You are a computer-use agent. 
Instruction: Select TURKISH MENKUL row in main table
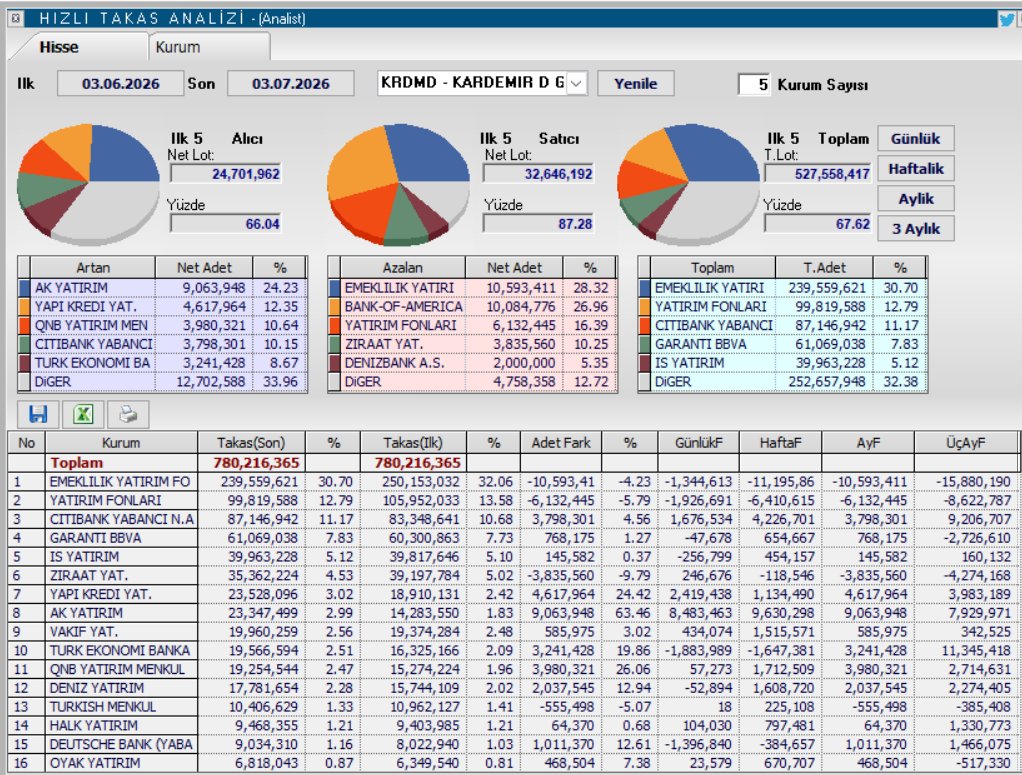coord(513,707)
